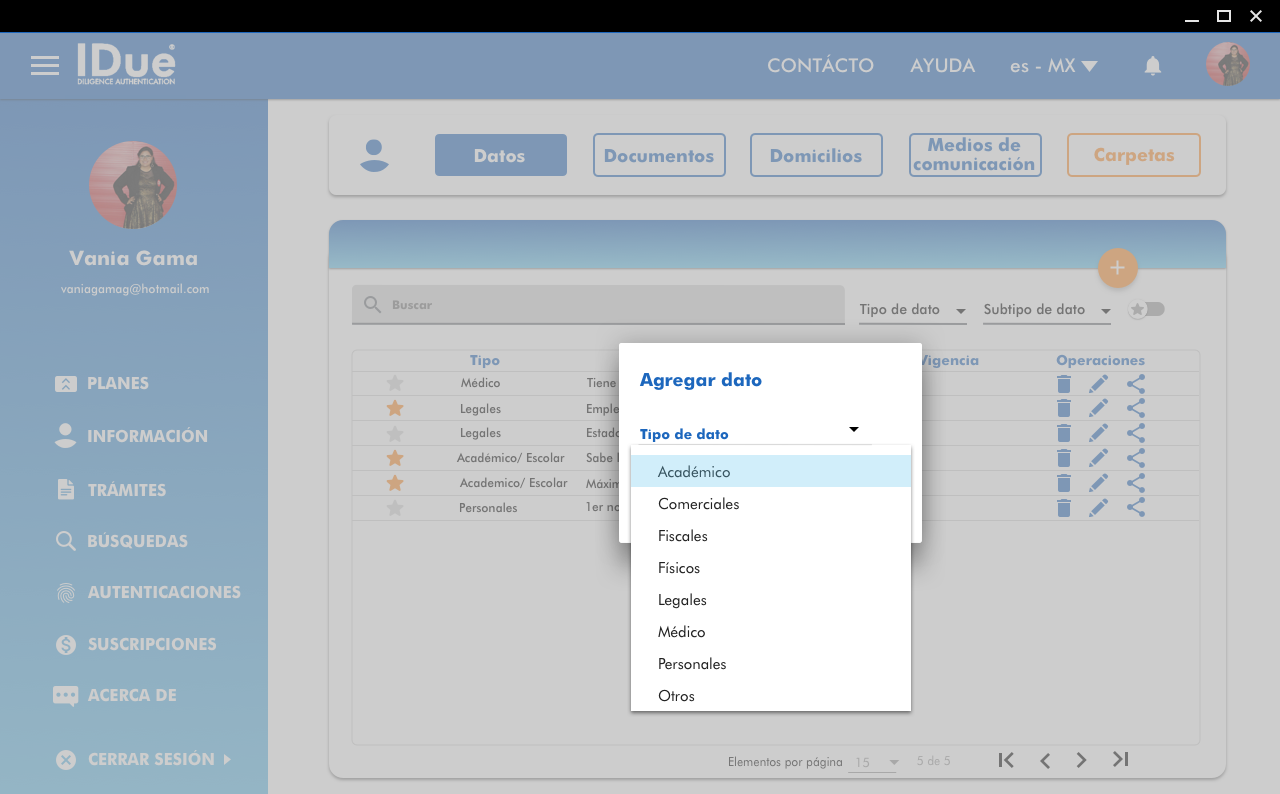
Task: Open the Carpetas section button
Action: pos(1133,155)
